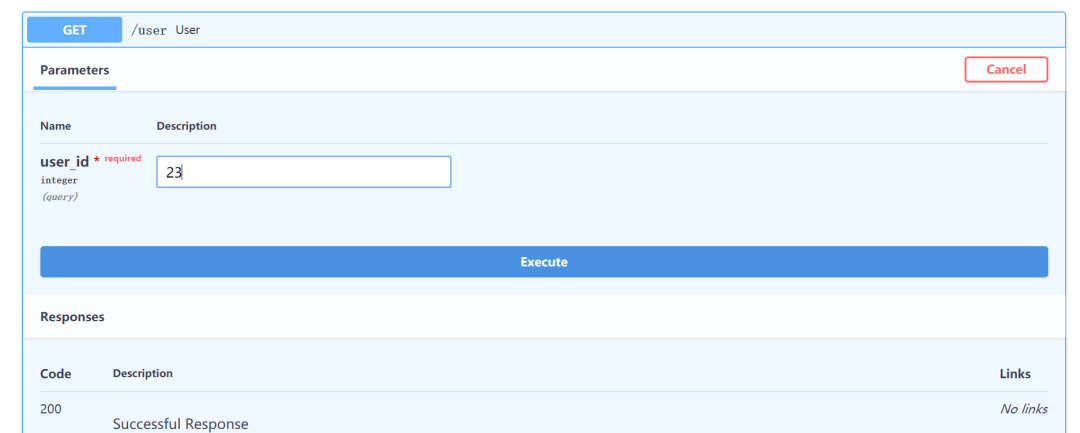Select the 200 response code
This screenshot has width=1080, height=433.
[51, 409]
